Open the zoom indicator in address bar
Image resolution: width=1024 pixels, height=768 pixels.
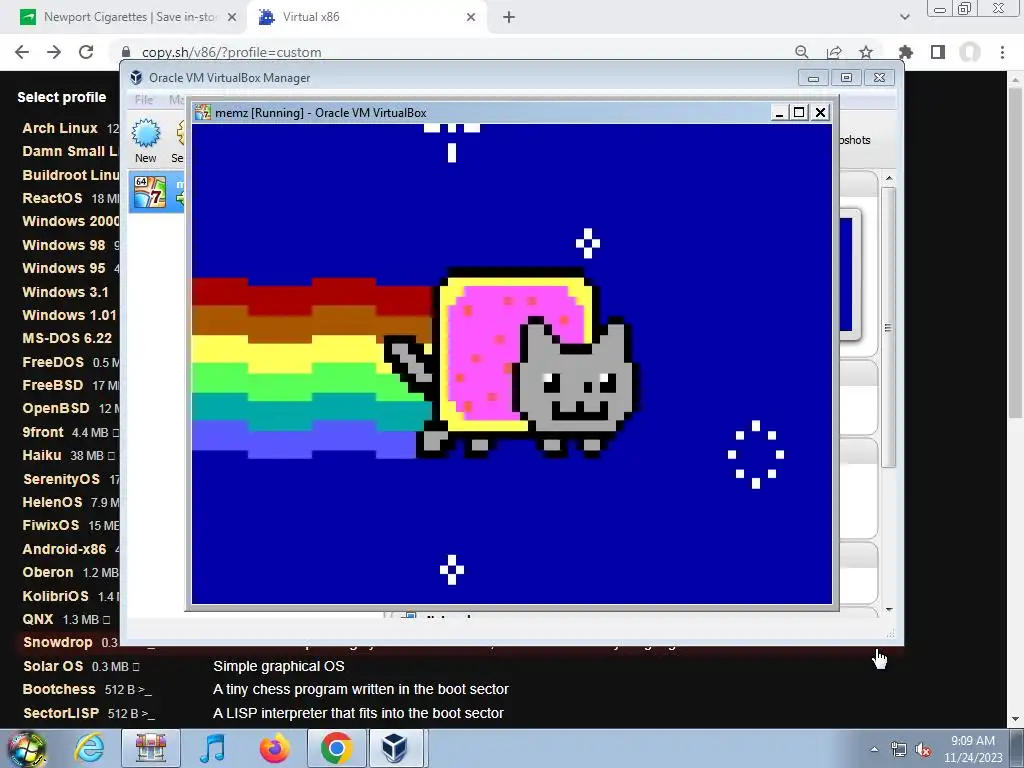(x=802, y=52)
